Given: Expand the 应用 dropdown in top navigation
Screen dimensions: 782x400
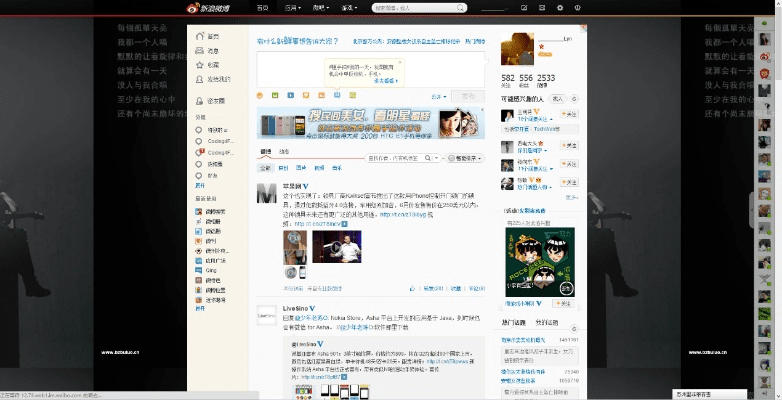Looking at the screenshot, I should click(x=290, y=7).
